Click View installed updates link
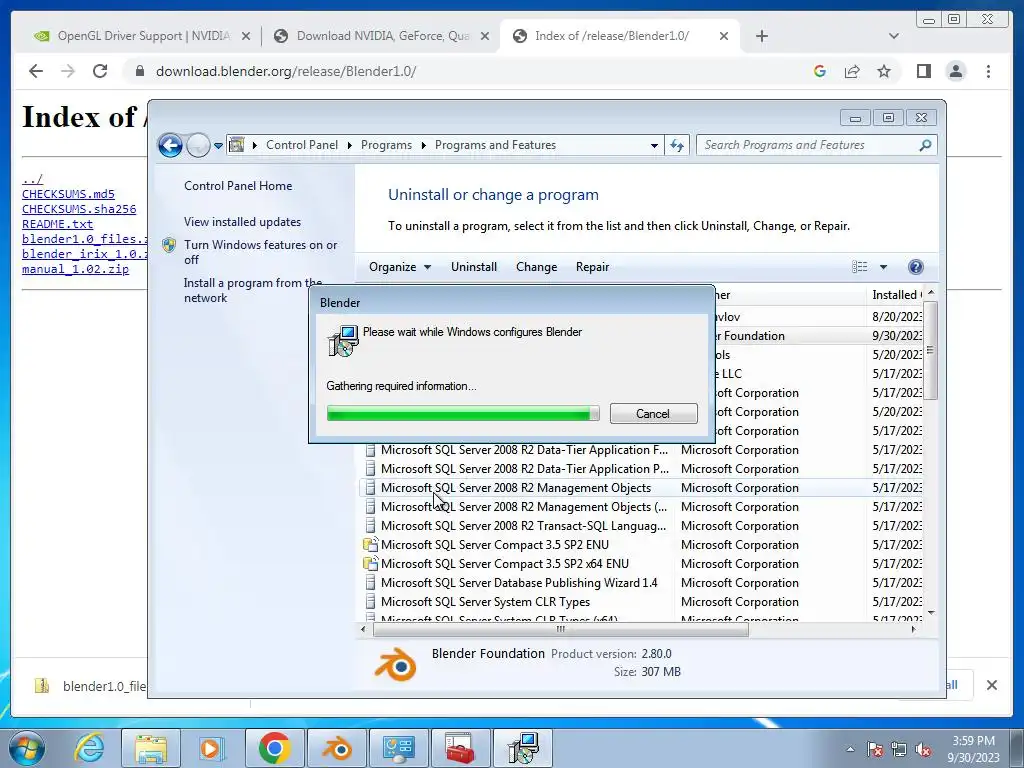The height and width of the screenshot is (768, 1024). click(242, 221)
